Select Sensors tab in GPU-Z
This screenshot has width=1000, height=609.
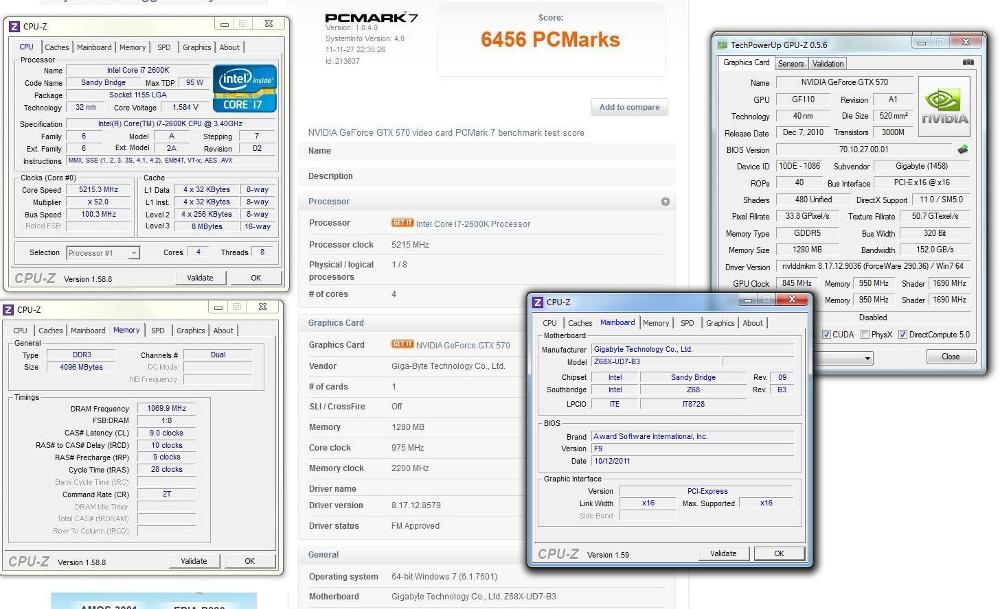(791, 64)
